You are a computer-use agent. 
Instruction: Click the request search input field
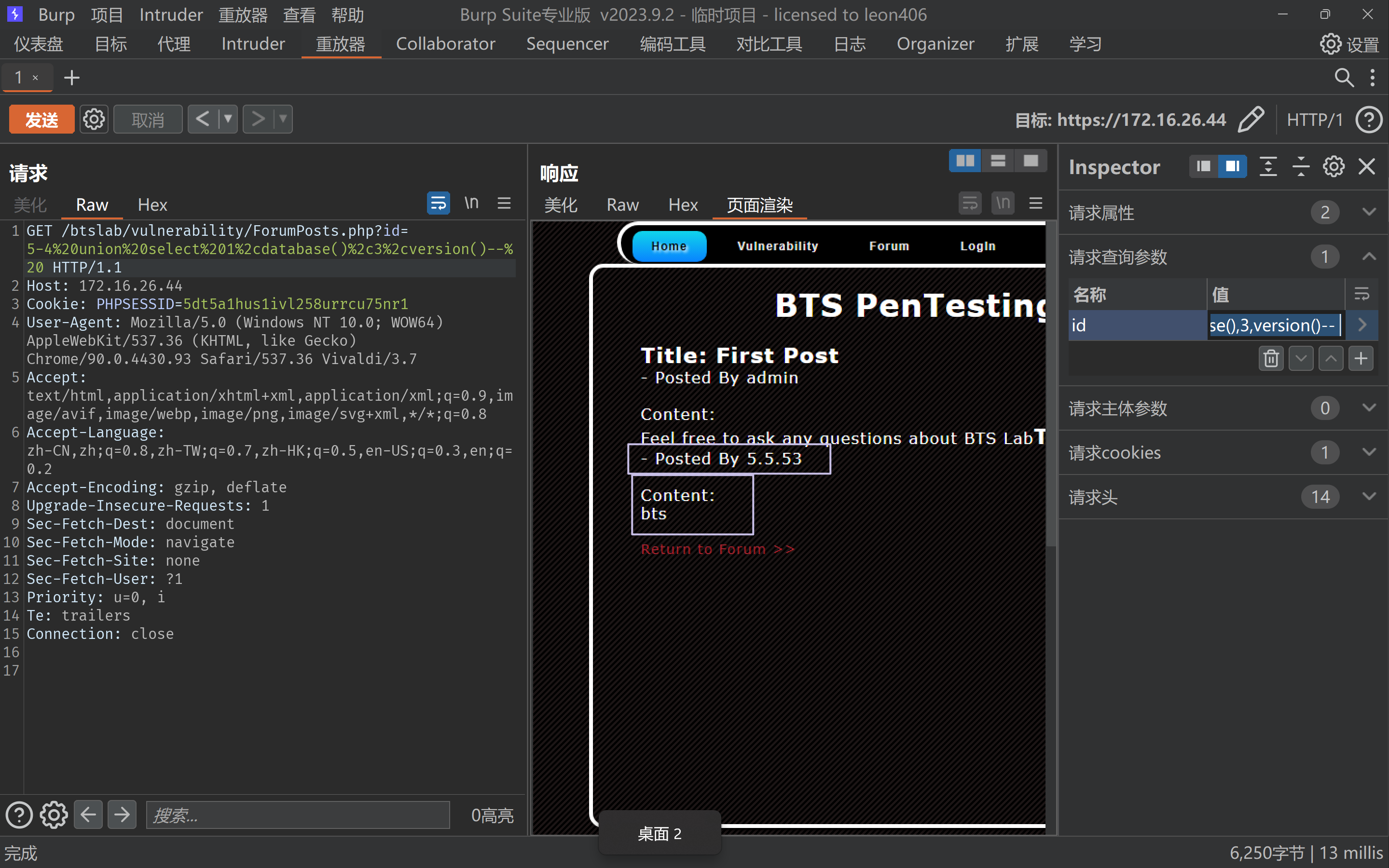click(298, 814)
